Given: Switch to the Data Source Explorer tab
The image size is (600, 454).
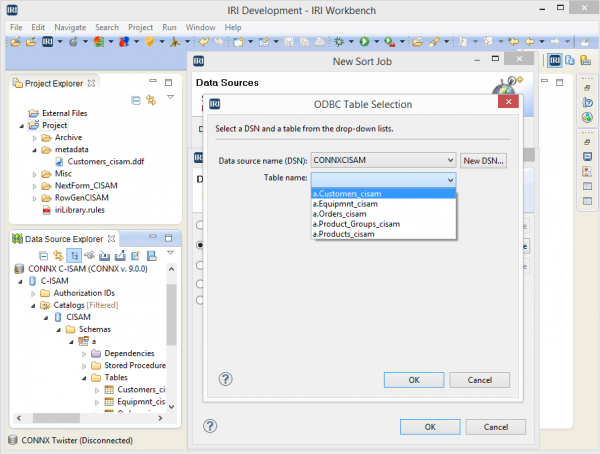Looking at the screenshot, I should [62, 239].
